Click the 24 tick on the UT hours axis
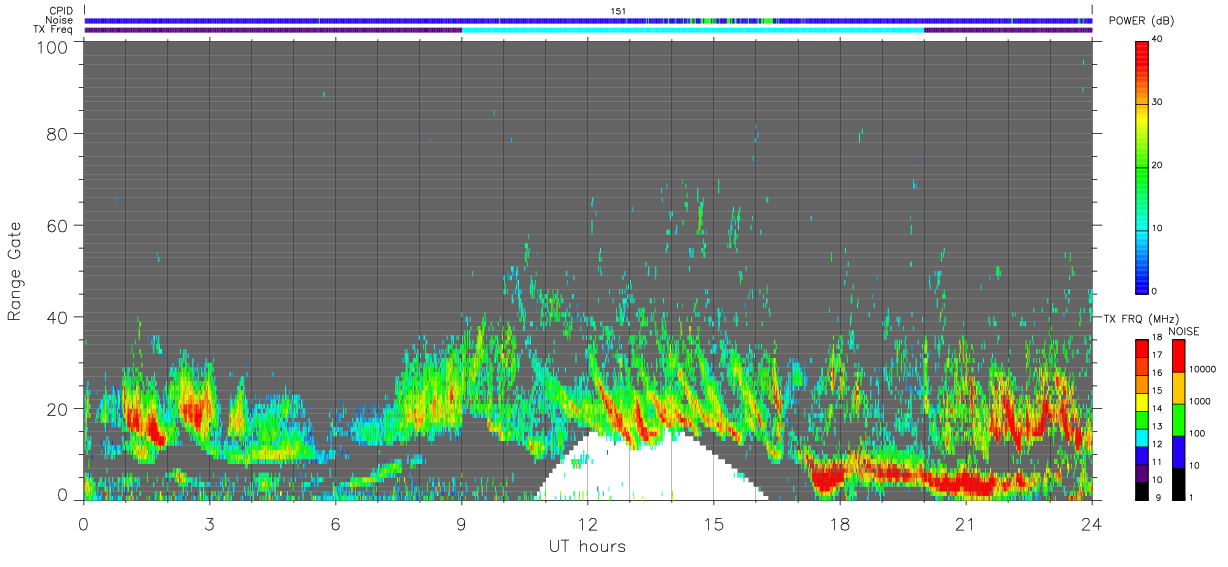 tap(1091, 523)
